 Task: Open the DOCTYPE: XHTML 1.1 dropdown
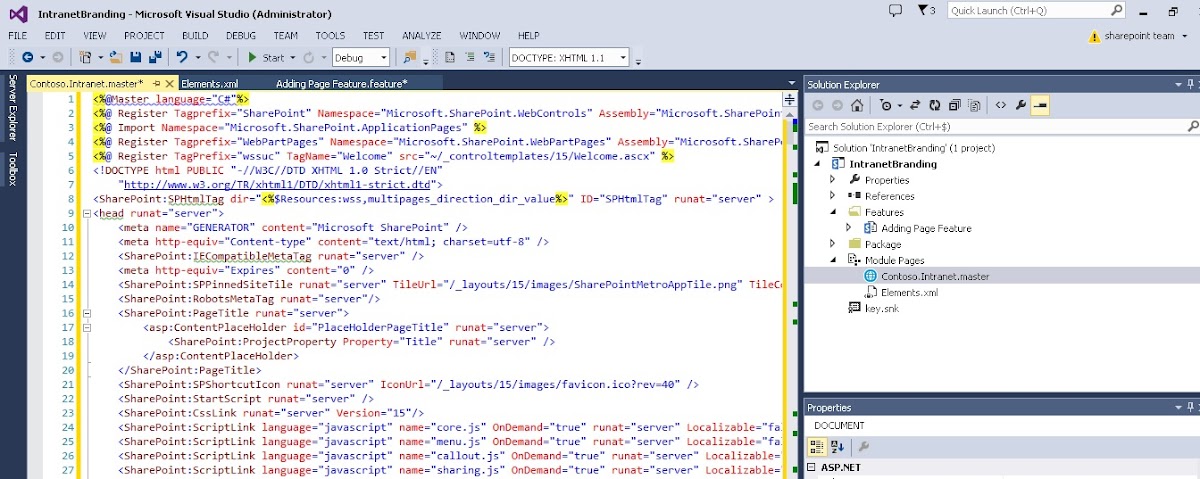pos(570,57)
